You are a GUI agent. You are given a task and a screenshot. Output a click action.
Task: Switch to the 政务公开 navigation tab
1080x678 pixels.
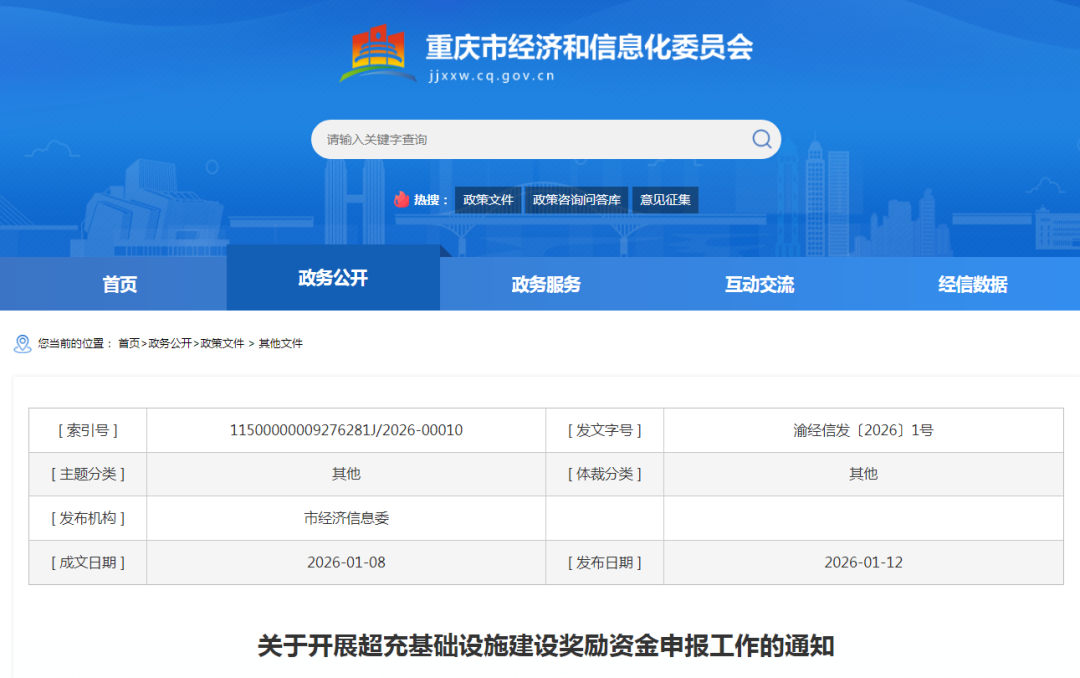click(x=333, y=279)
